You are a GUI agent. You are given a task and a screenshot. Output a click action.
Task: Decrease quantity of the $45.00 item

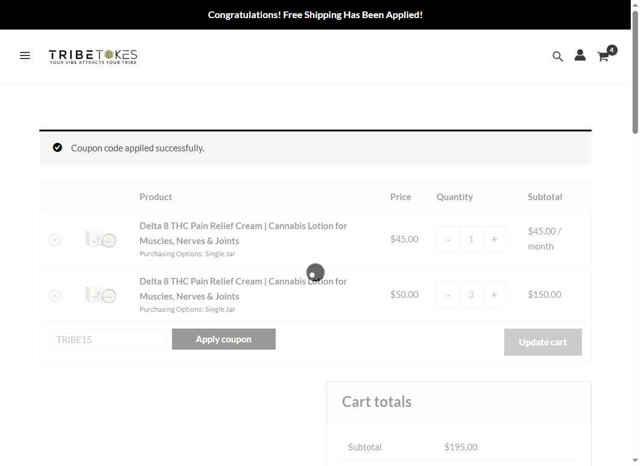tap(448, 239)
